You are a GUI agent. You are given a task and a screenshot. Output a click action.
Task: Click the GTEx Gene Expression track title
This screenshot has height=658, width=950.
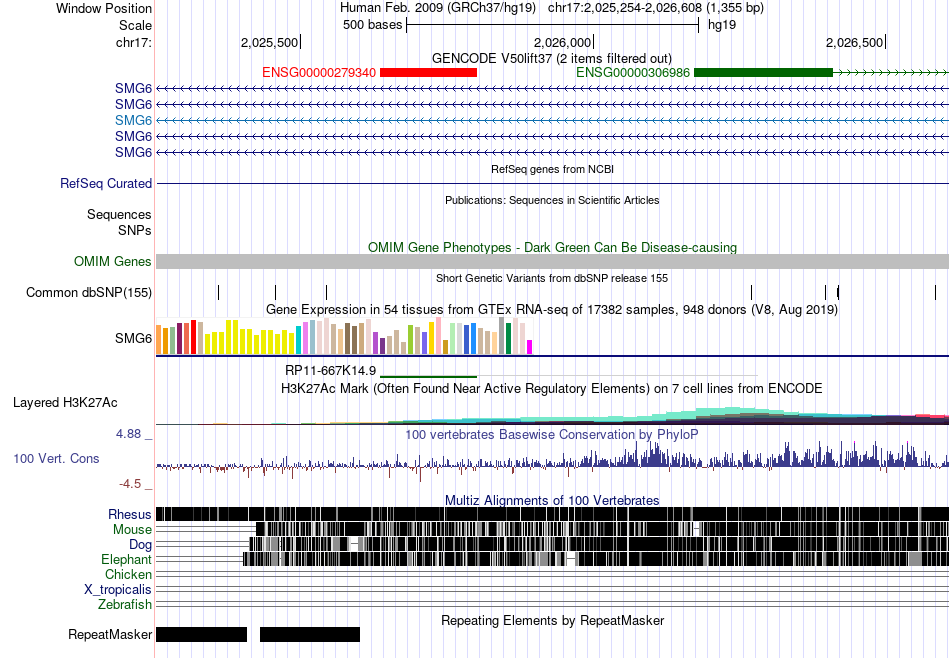(x=552, y=310)
